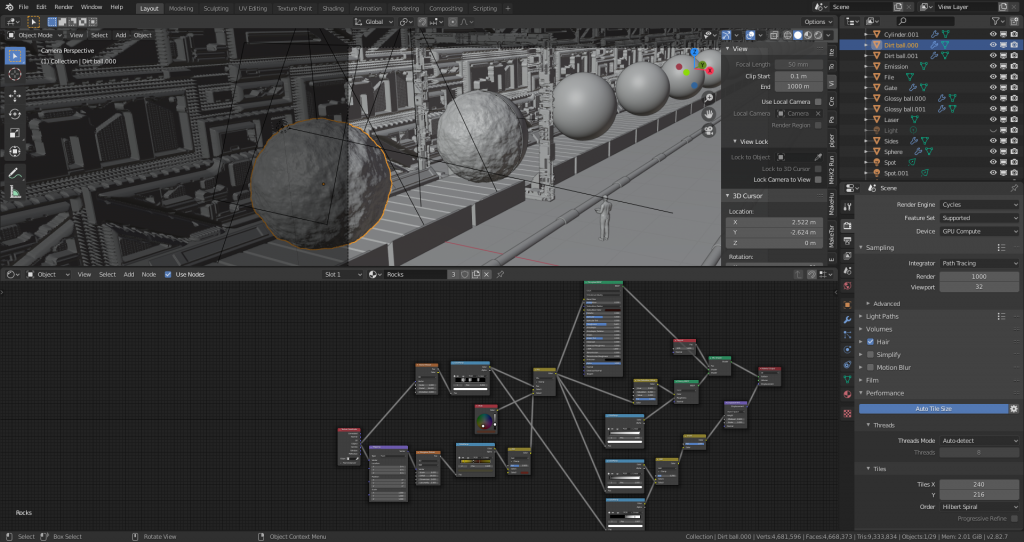Select the 3D Cursor tool
The height and width of the screenshot is (542, 1024).
click(15, 74)
